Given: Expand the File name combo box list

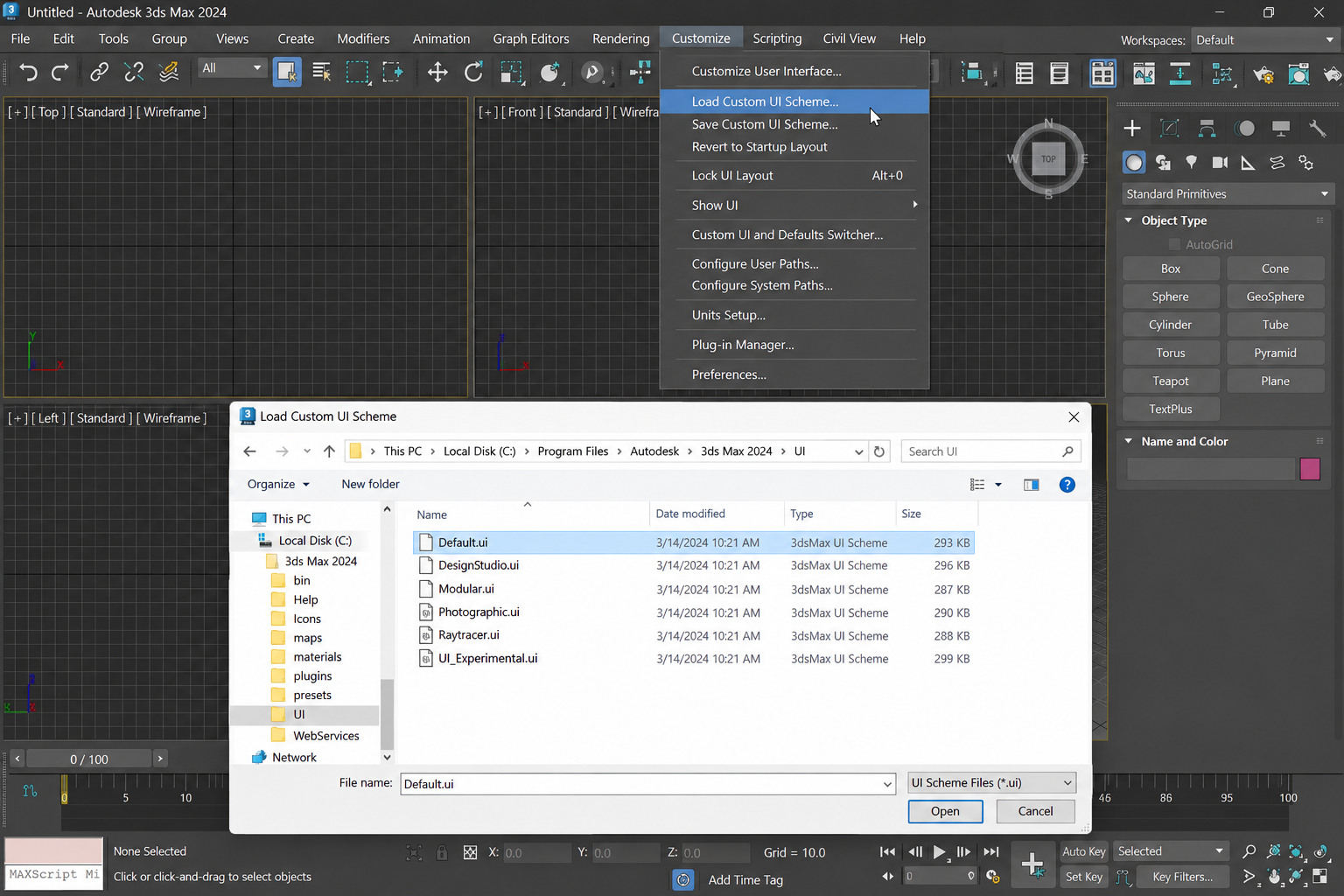Looking at the screenshot, I should 887,784.
